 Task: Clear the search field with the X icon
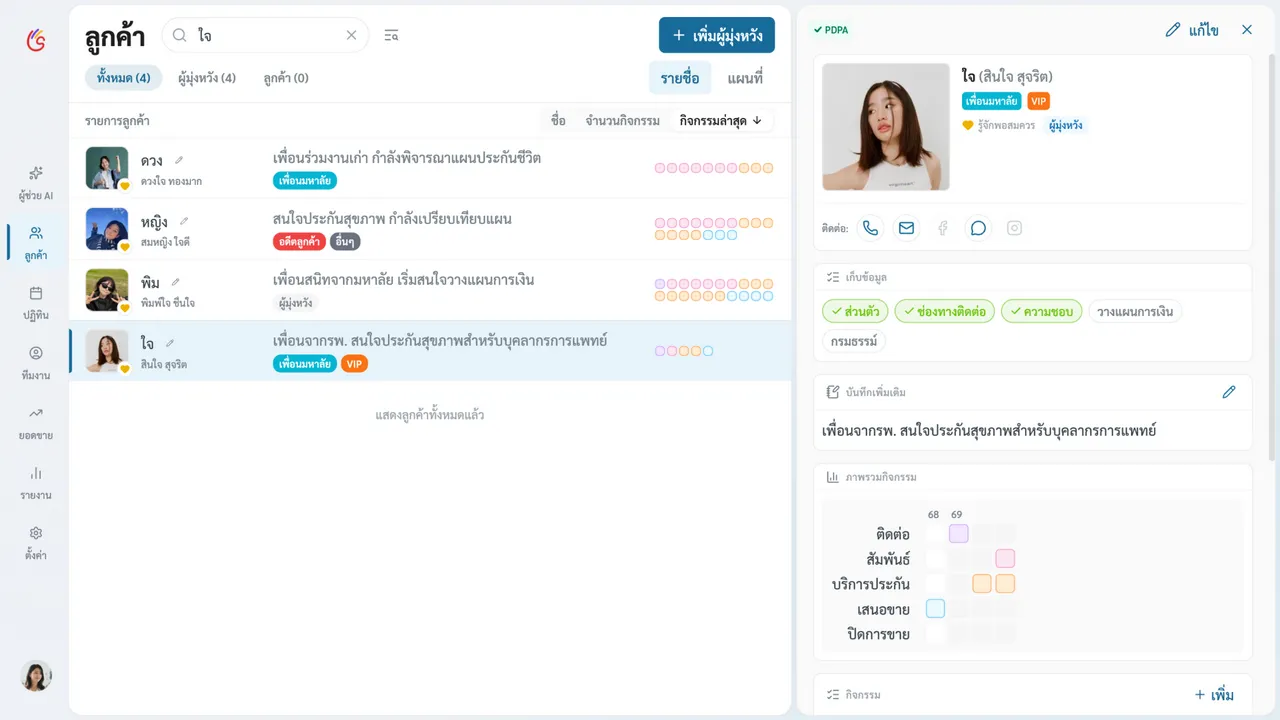(x=351, y=35)
